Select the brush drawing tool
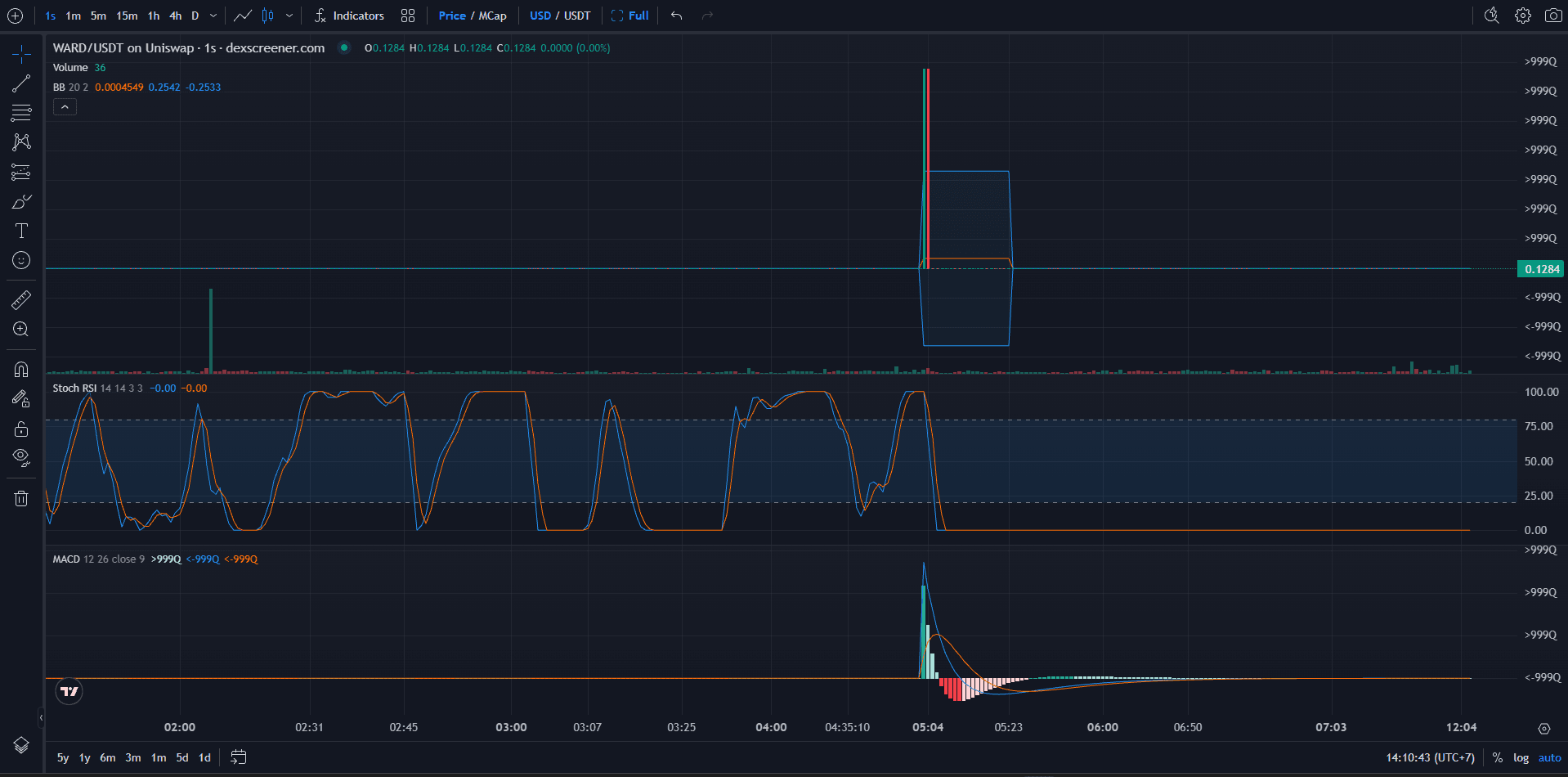 pyautogui.click(x=21, y=200)
